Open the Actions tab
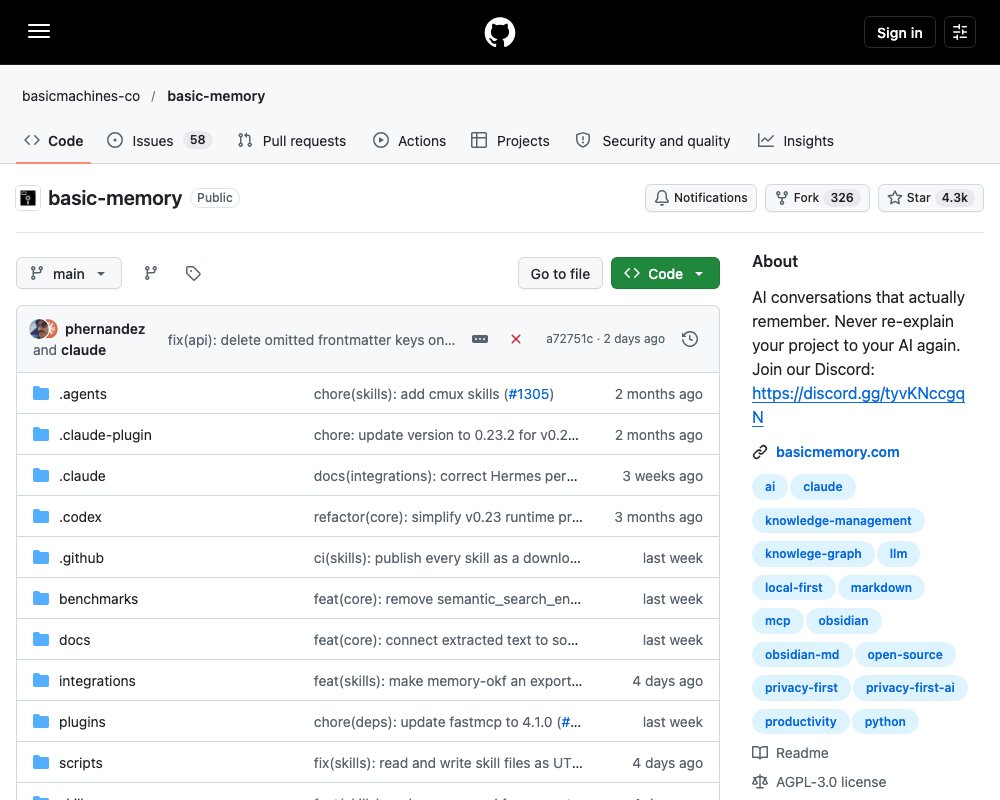 409,140
